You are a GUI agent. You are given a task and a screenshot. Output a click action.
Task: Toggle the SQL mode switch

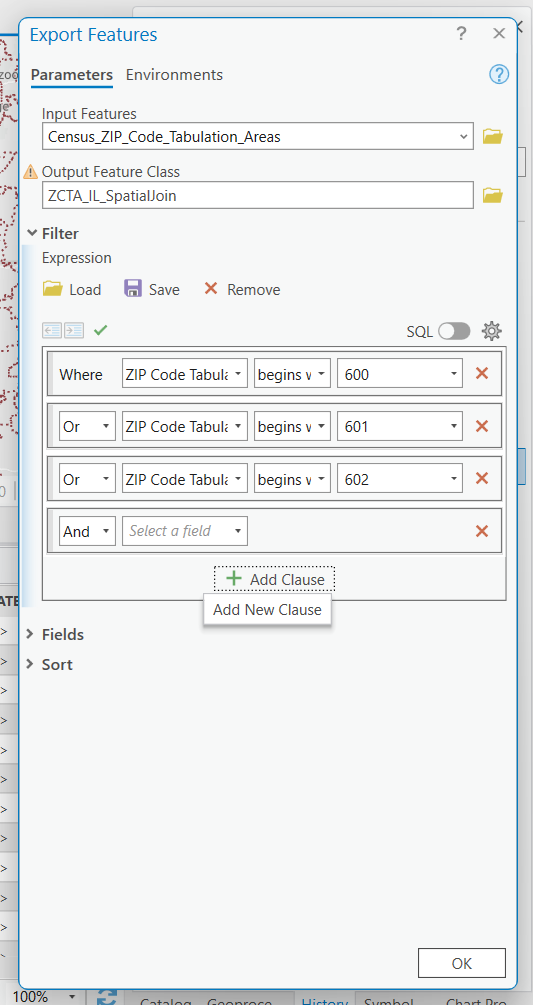[454, 331]
